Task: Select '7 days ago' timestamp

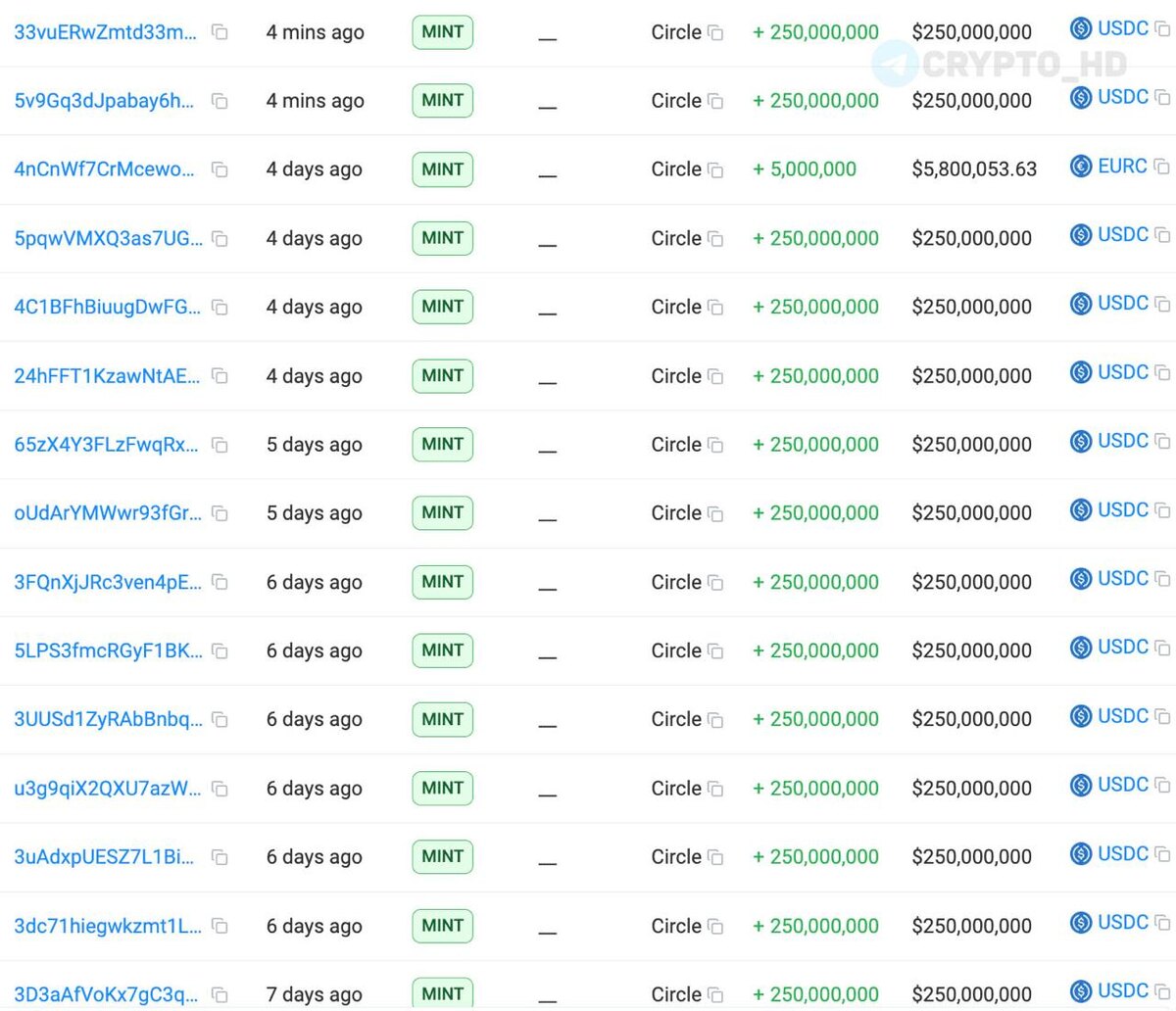Action: pyautogui.click(x=315, y=994)
